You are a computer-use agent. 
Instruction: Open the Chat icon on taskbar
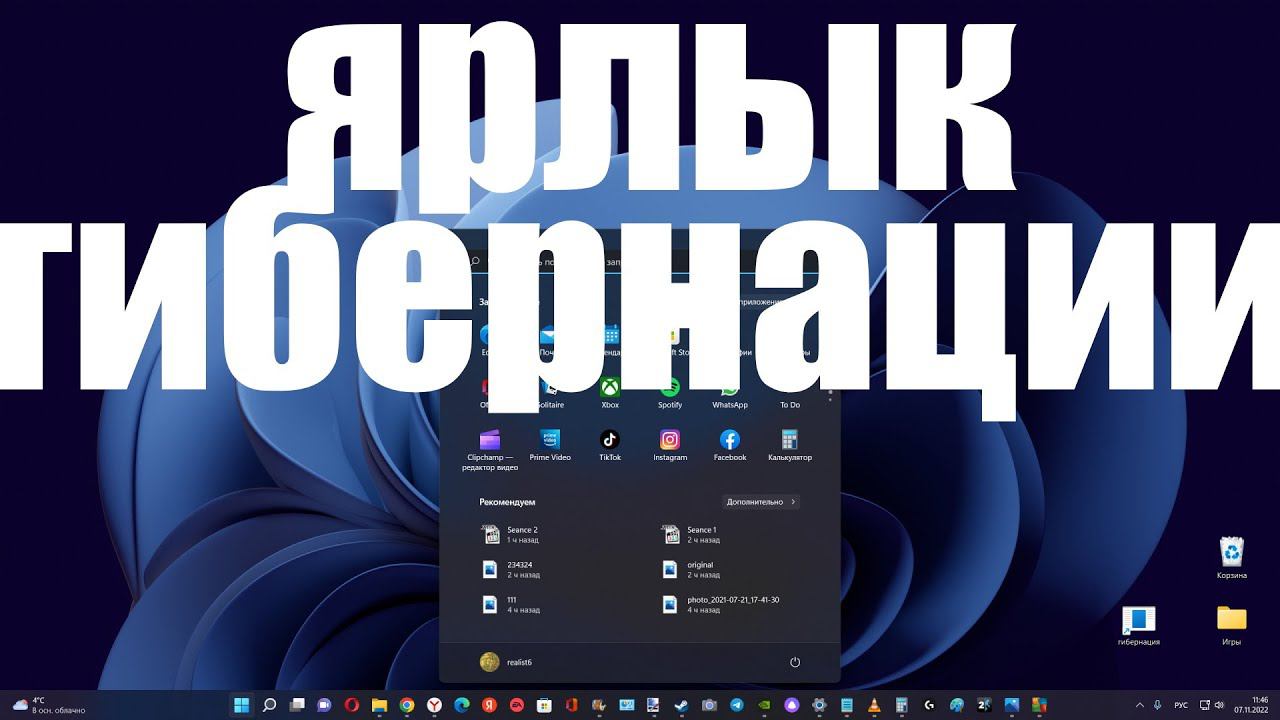(x=324, y=705)
